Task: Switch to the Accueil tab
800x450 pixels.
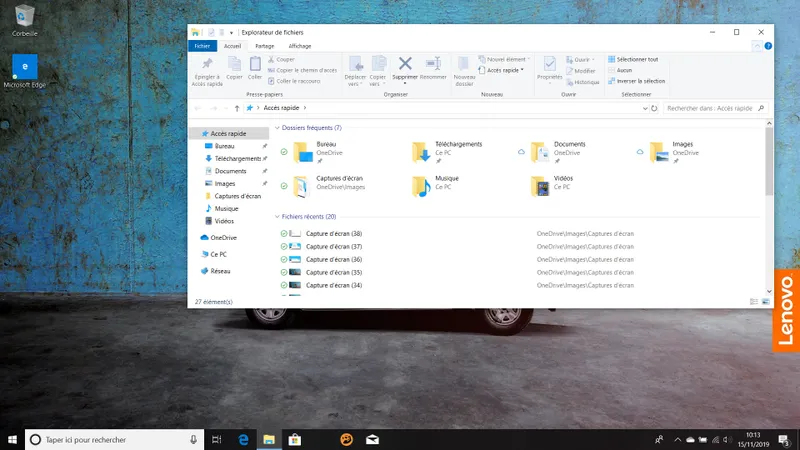Action: tap(232, 46)
